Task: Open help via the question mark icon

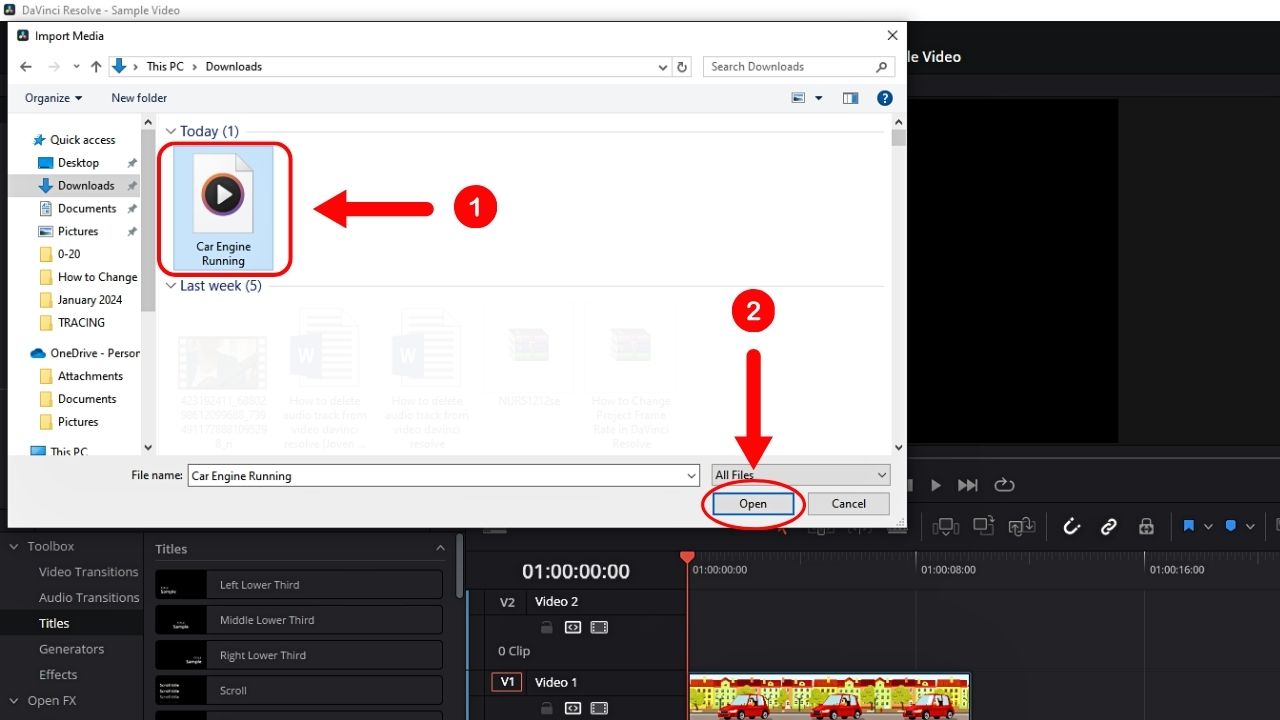Action: (884, 98)
